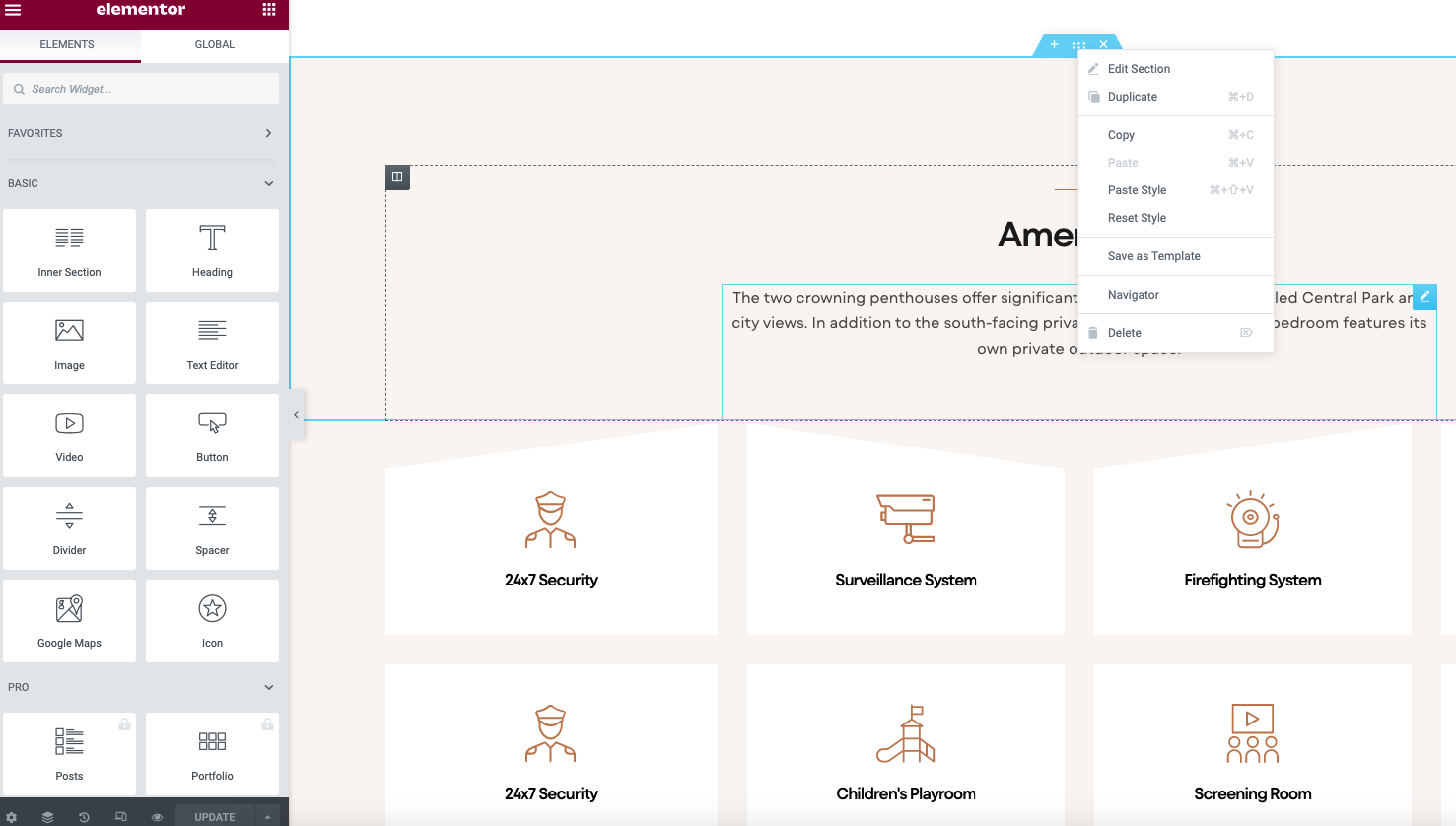Click the Update button
This screenshot has width=1456, height=826.
pos(214,817)
